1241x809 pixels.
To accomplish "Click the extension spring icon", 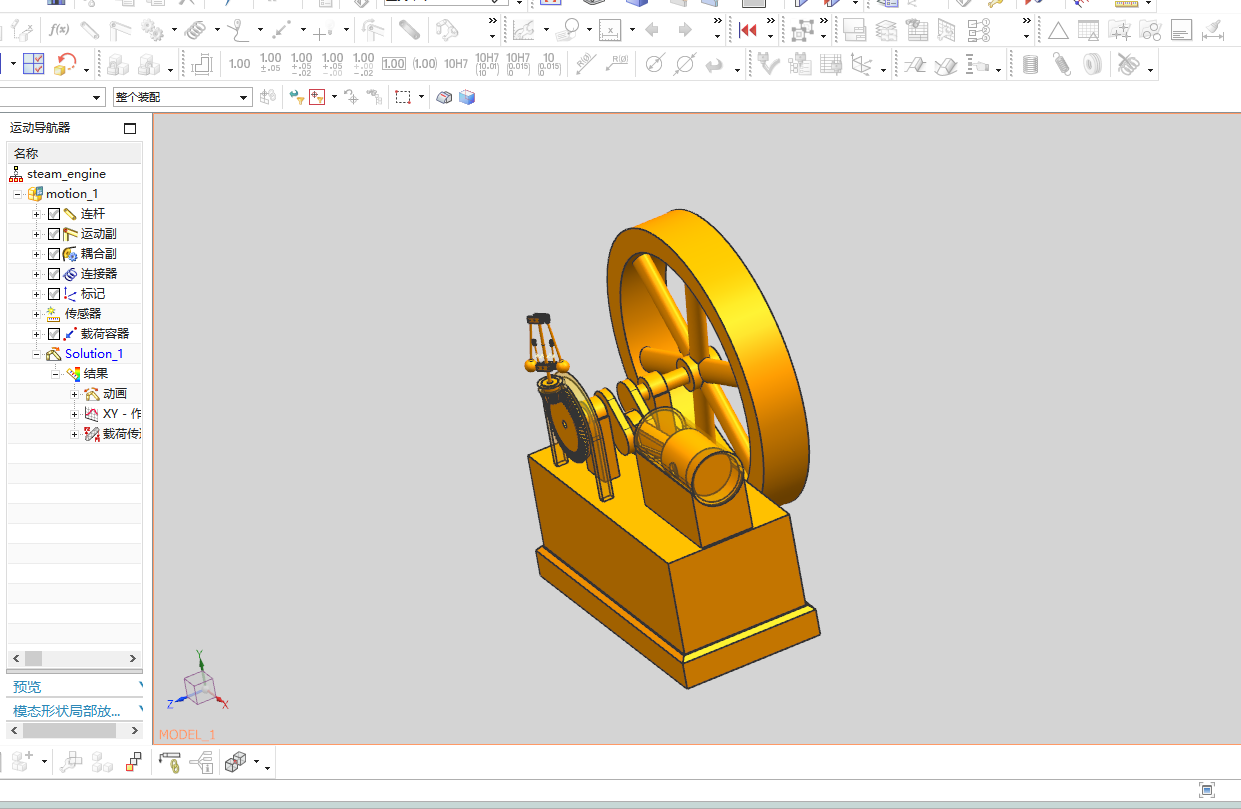I will 1062,65.
